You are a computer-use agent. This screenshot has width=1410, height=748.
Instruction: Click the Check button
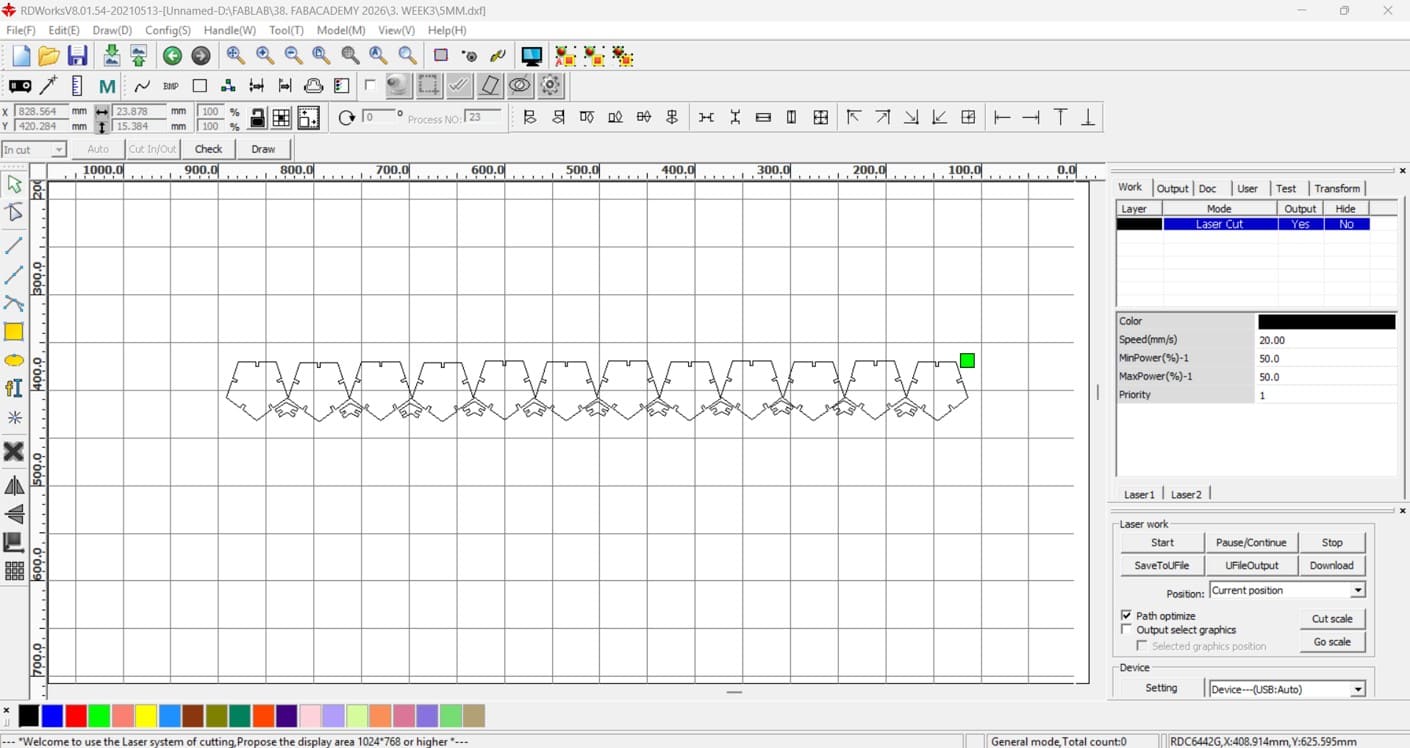click(x=208, y=149)
